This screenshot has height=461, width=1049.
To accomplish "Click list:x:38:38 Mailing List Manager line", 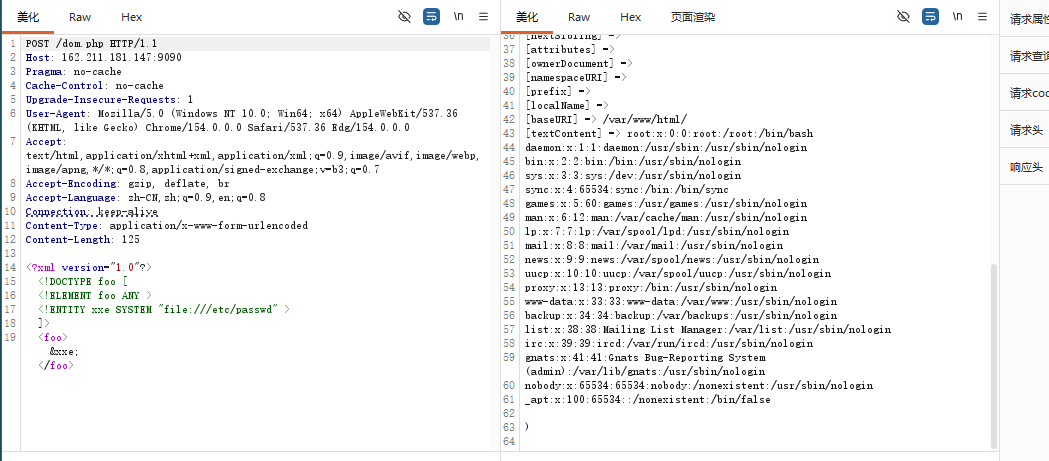I will tap(708, 329).
